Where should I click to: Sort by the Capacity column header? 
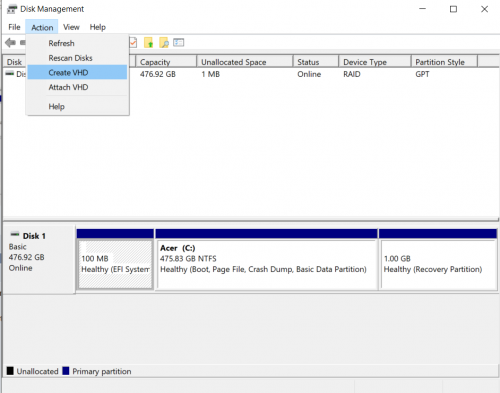click(x=166, y=62)
